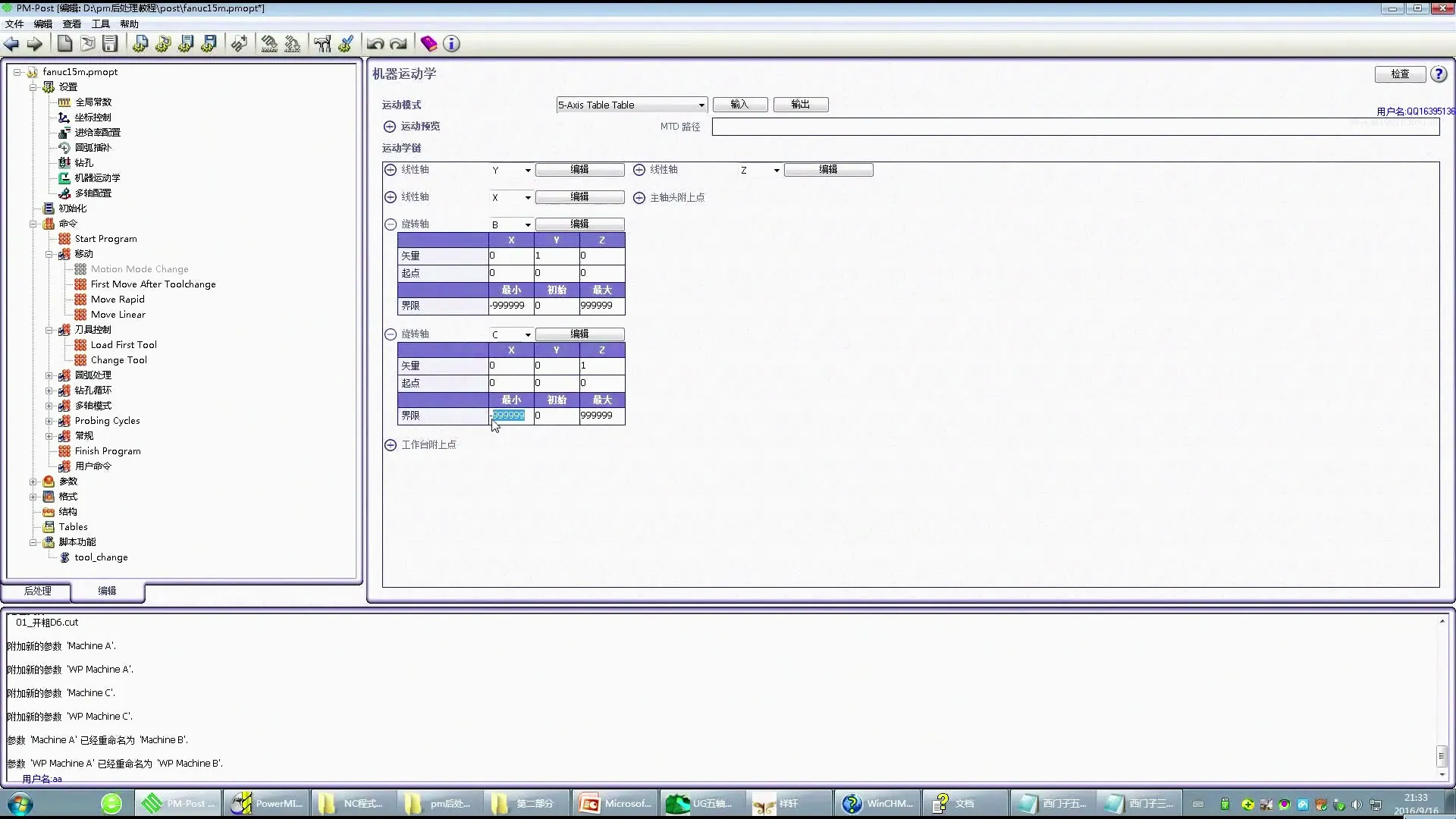The image size is (1456, 819).
Task: Click the undo arrow toolbar icon
Action: click(375, 44)
